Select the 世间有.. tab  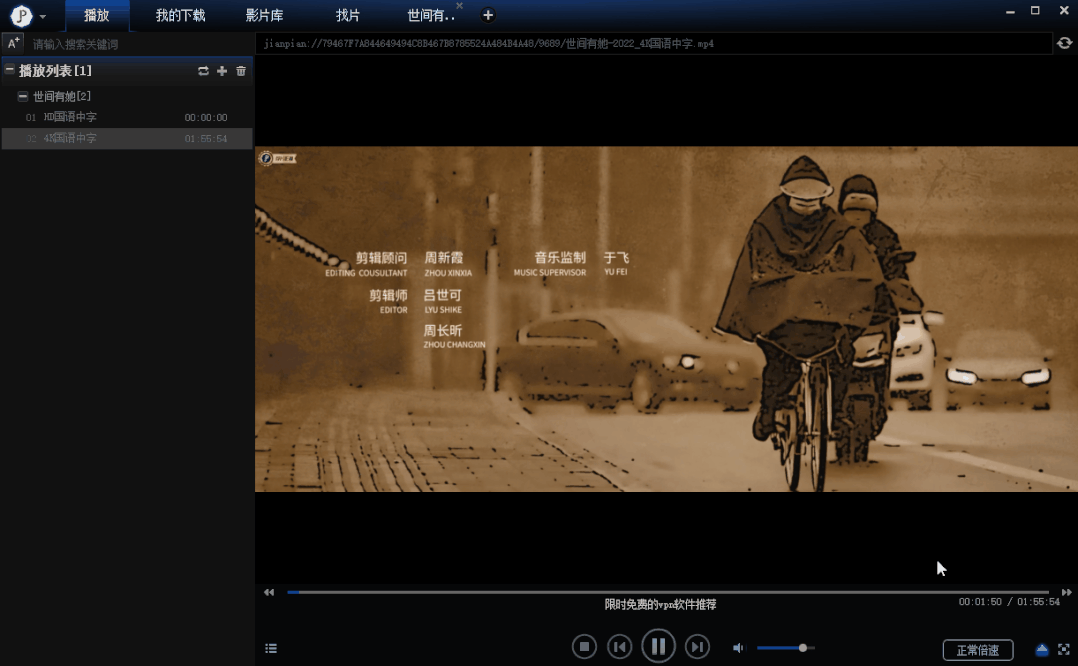(430, 15)
